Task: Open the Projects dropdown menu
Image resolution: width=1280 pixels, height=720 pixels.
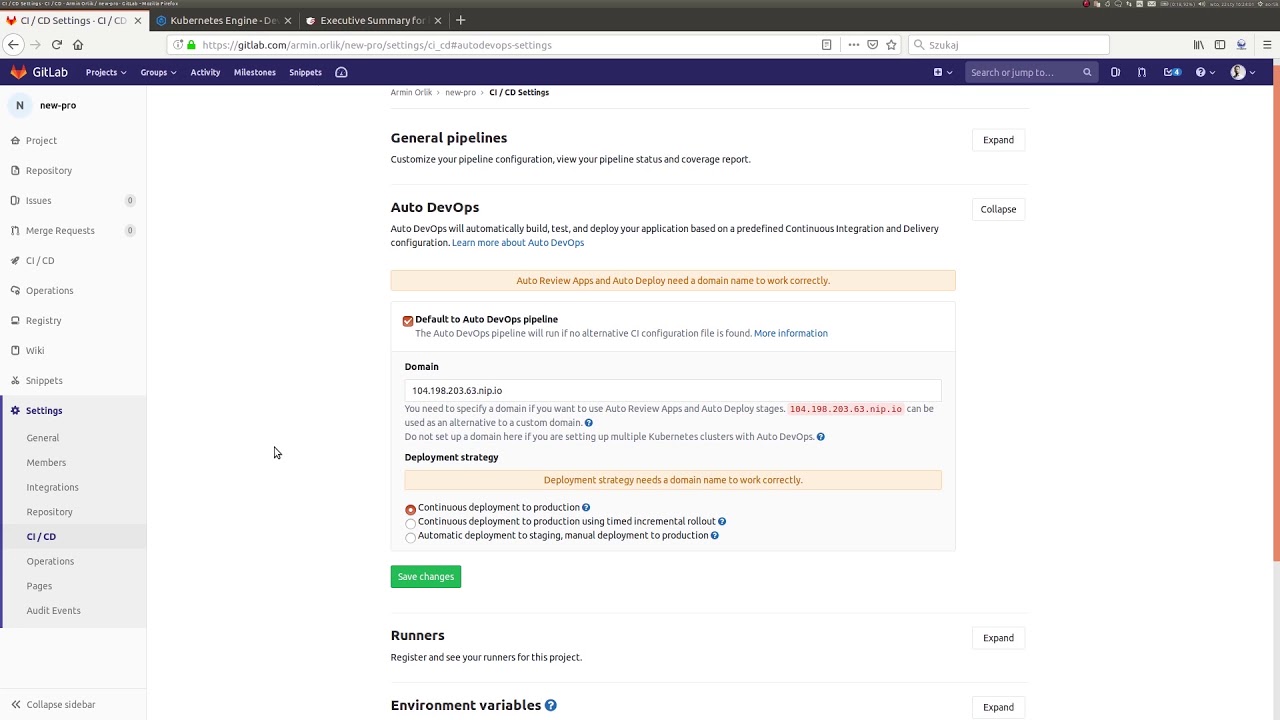Action: pyautogui.click(x=106, y=72)
